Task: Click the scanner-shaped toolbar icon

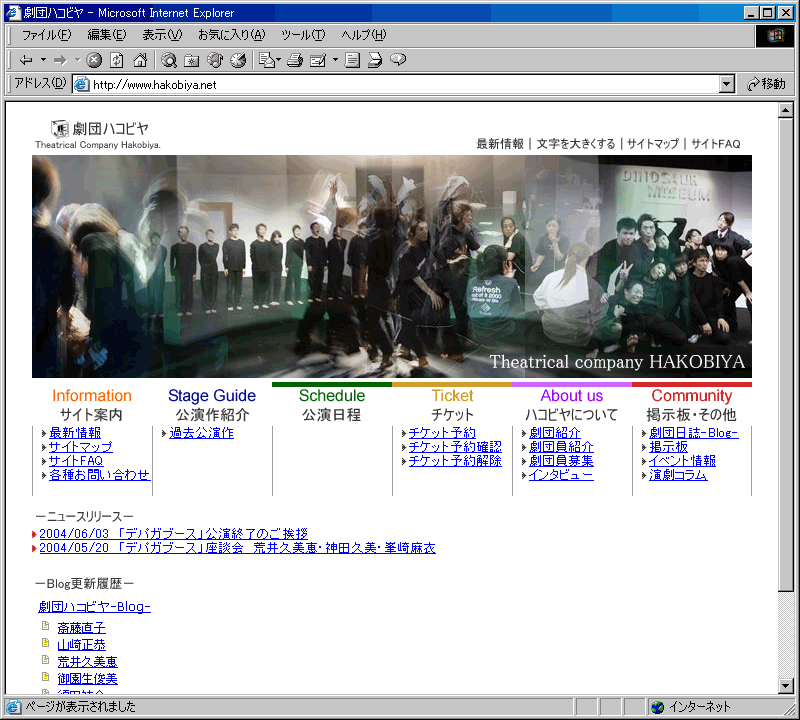Action: point(375,60)
